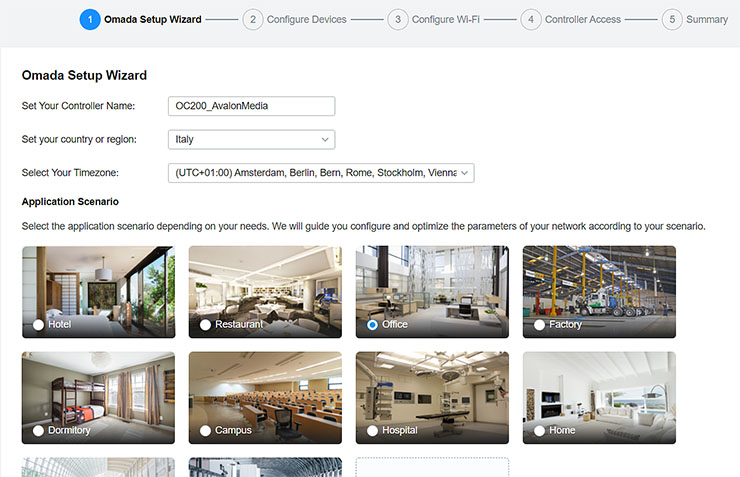Select the Hotel scenario radio button
The height and width of the screenshot is (477, 740).
(39, 325)
